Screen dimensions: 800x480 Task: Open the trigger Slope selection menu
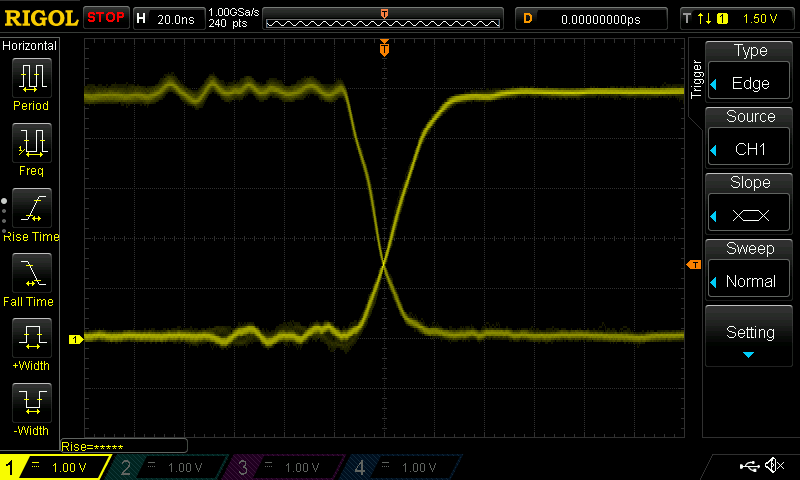750,202
